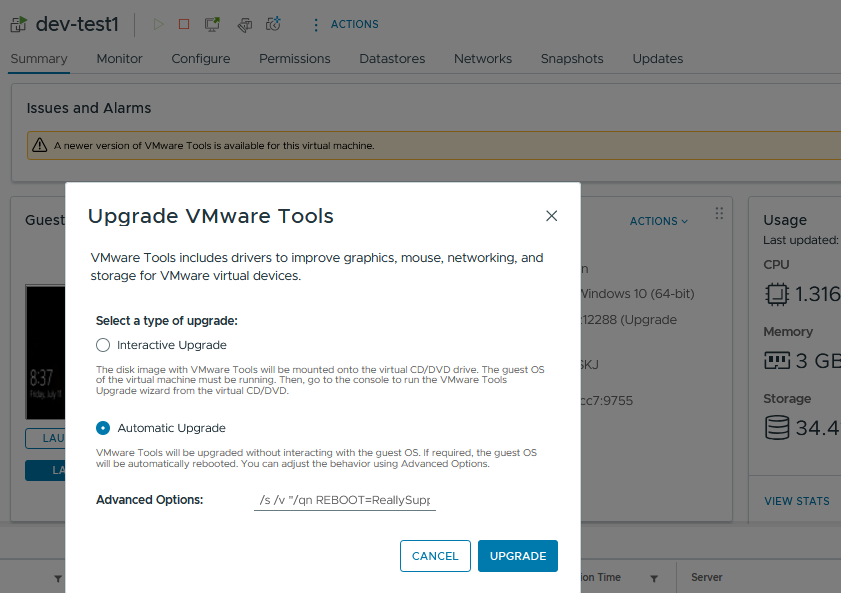Click the dev-test1 virtual machine icon
Viewport: 841px width, 593px height.
[18, 24]
